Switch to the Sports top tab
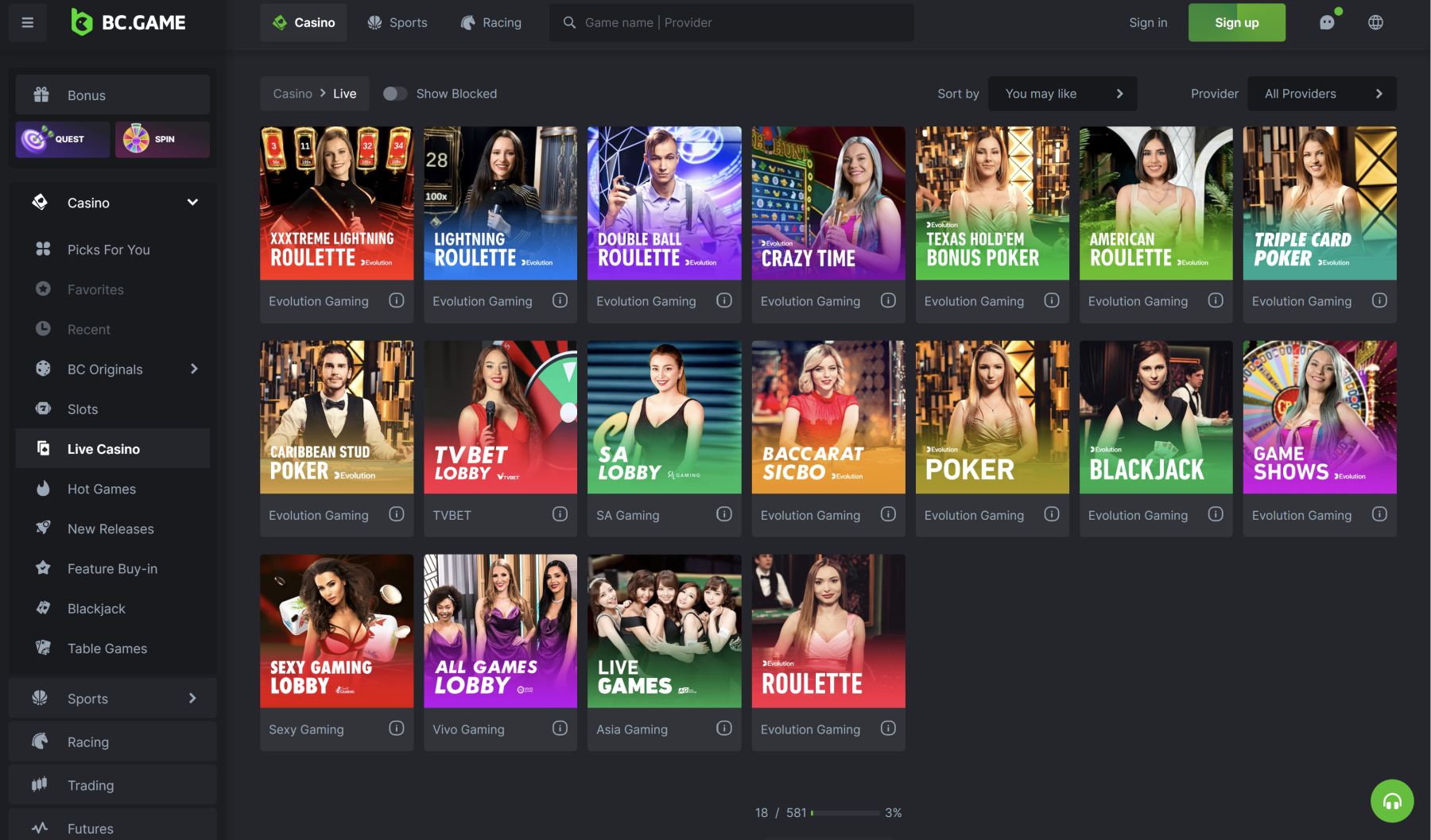The image size is (1431, 840). 397,22
